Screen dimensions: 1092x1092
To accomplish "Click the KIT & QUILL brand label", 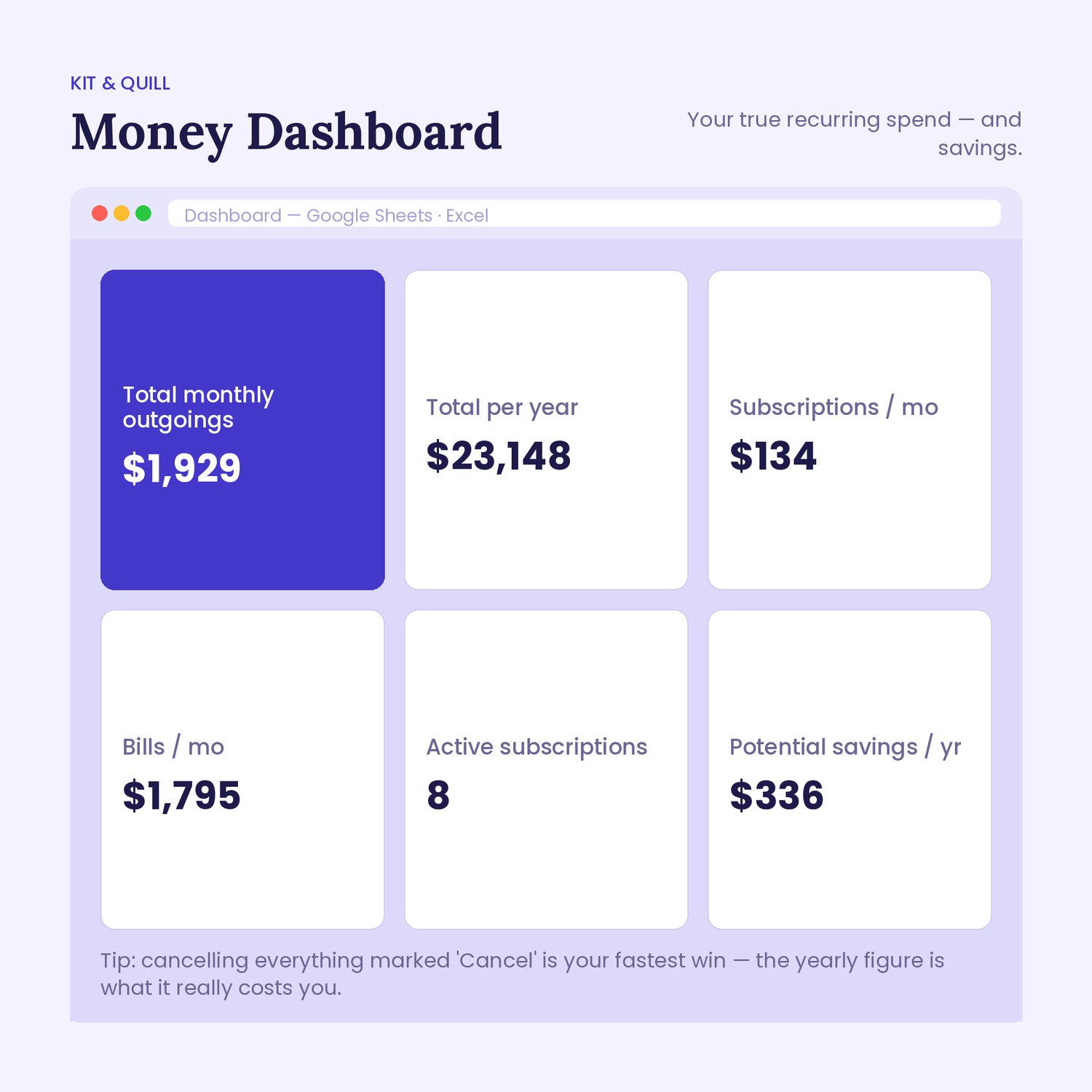I will (120, 84).
